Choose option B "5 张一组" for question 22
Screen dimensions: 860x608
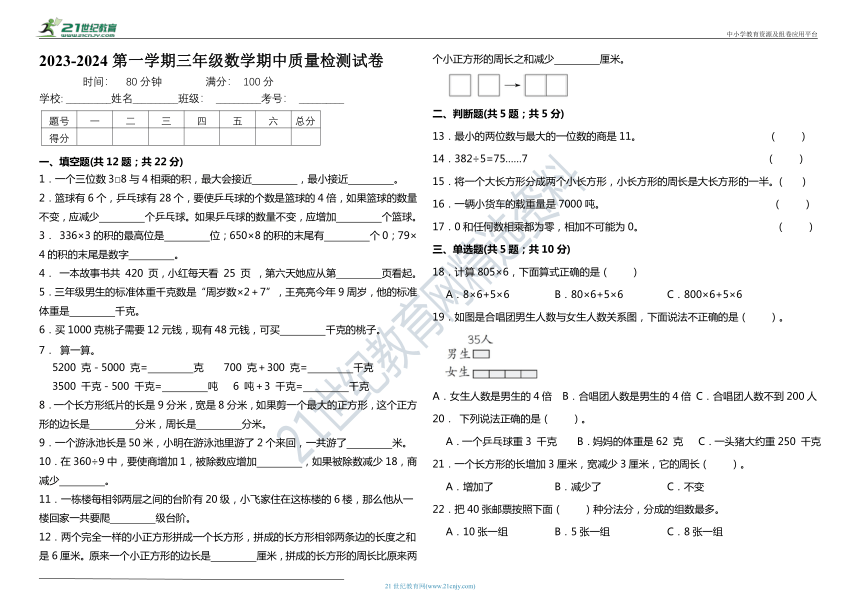click(582, 532)
